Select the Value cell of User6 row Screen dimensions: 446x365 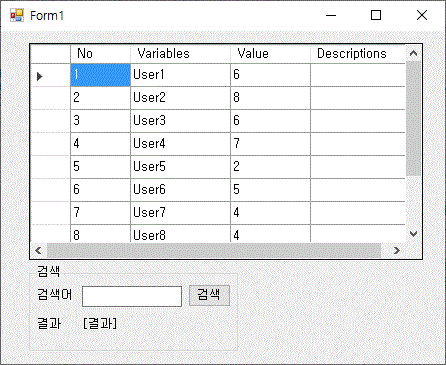point(270,190)
